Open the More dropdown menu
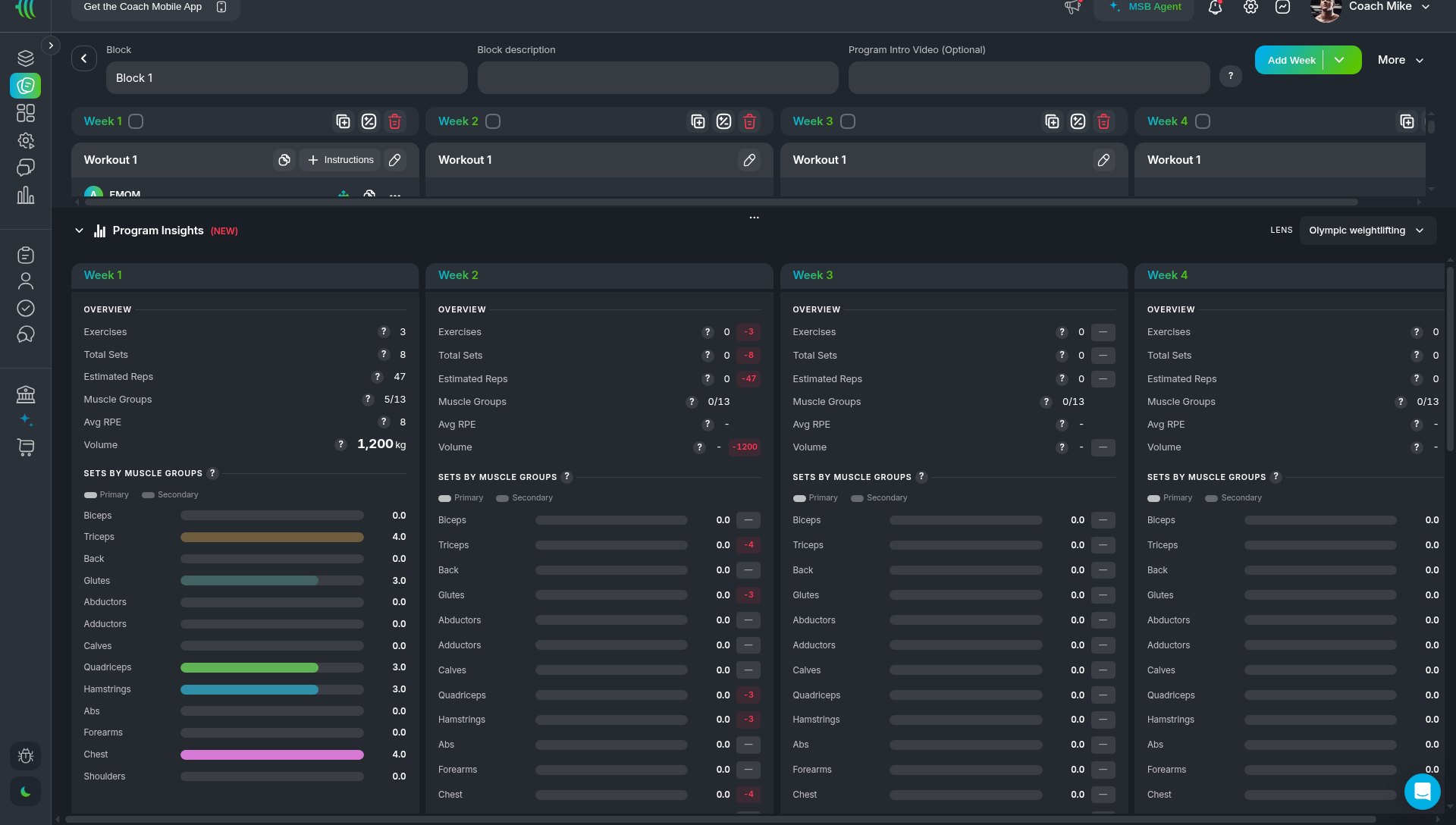The width and height of the screenshot is (1456, 825). pyautogui.click(x=1401, y=60)
